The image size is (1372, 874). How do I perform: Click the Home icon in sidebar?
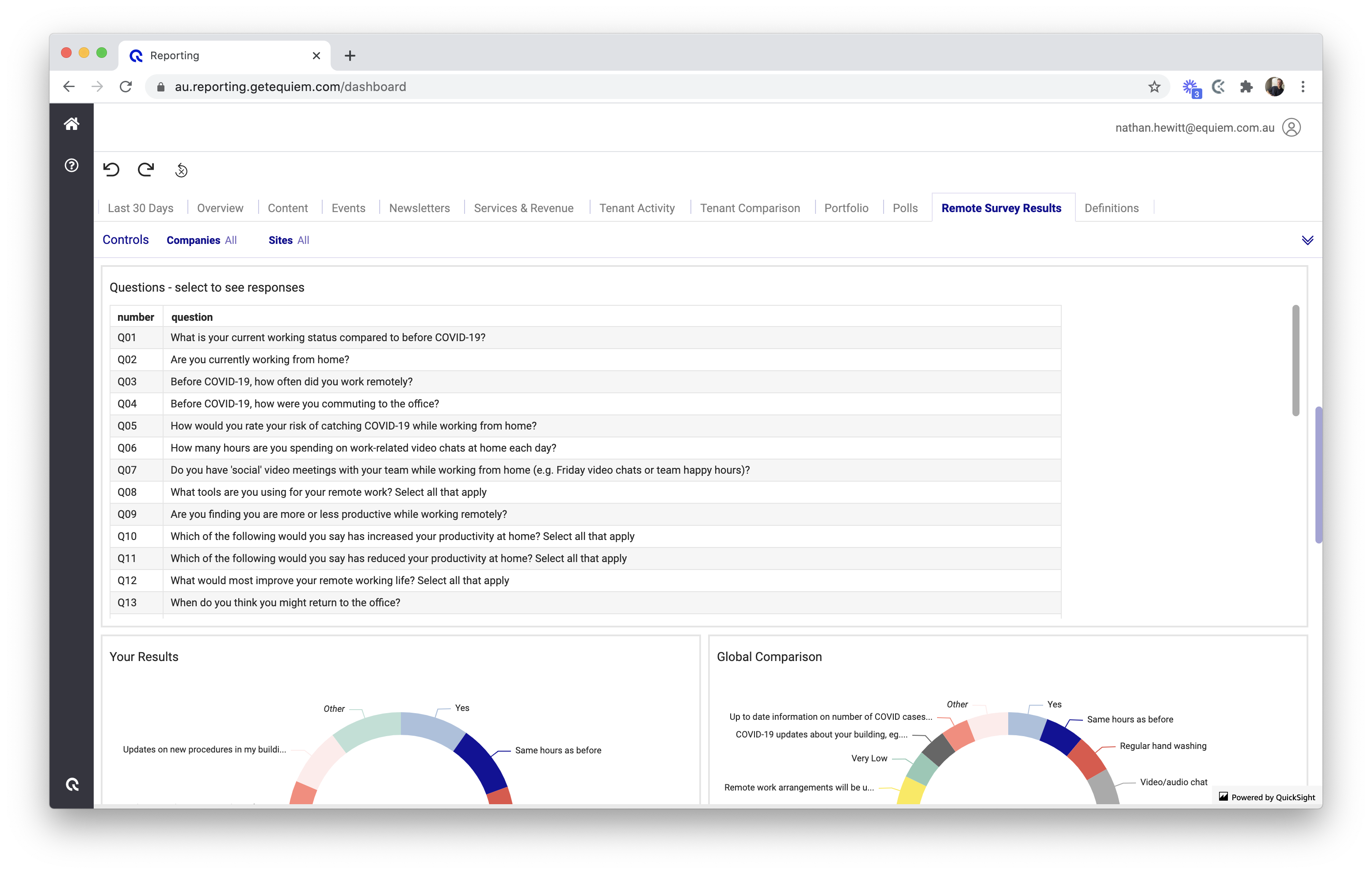(x=71, y=124)
